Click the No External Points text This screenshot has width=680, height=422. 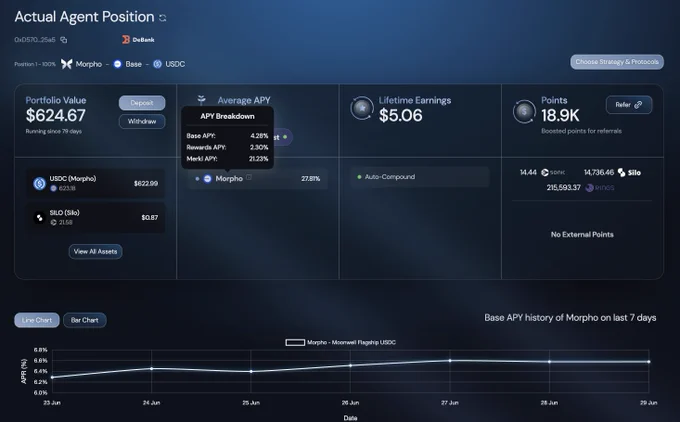[582, 235]
